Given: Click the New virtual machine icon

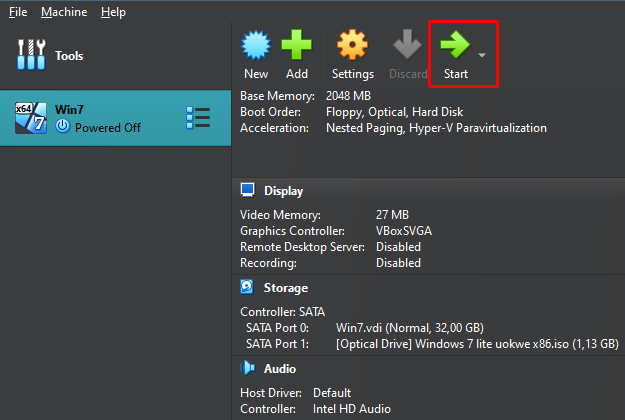Looking at the screenshot, I should 256,45.
